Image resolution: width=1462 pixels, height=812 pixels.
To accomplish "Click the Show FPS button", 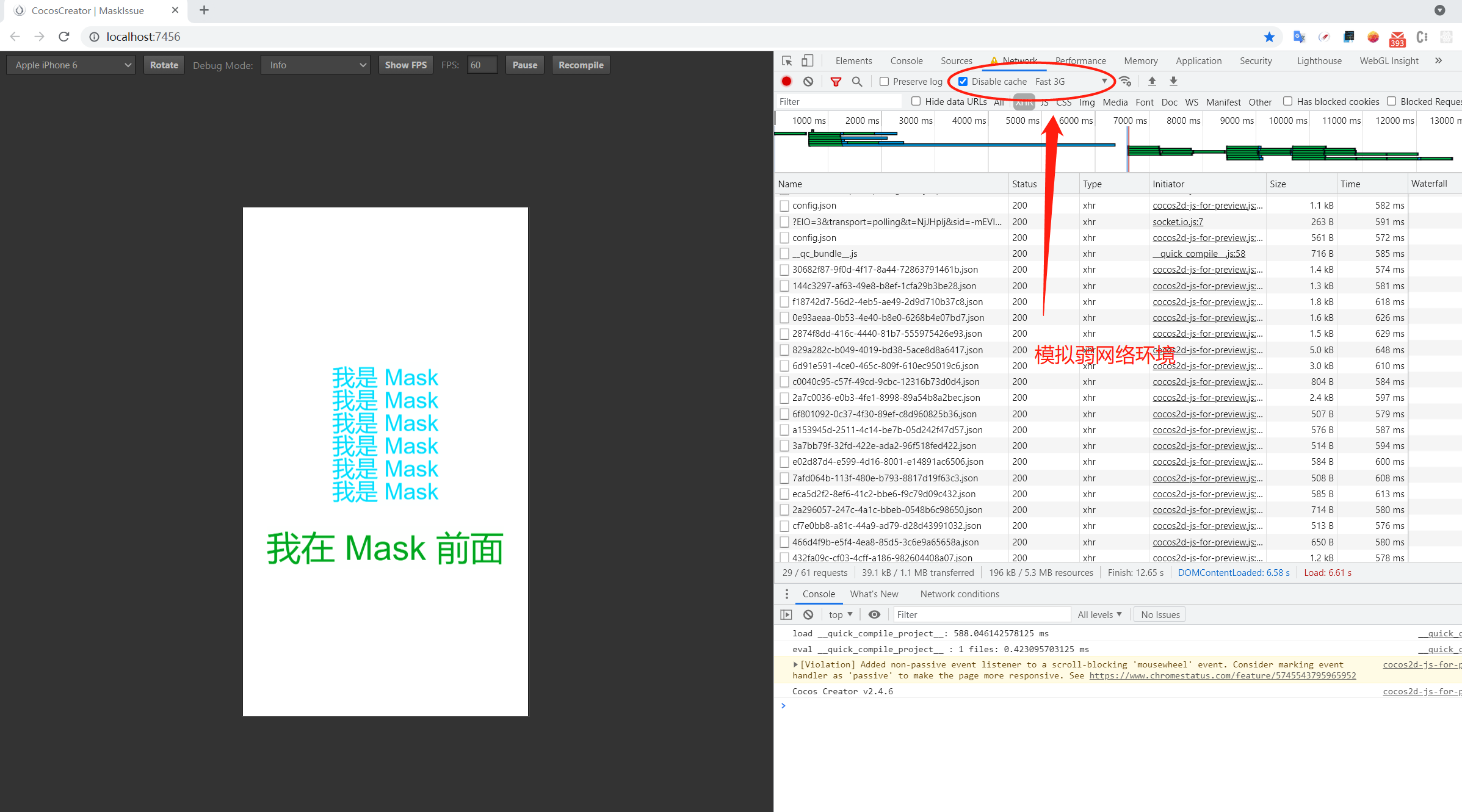I will 405,65.
